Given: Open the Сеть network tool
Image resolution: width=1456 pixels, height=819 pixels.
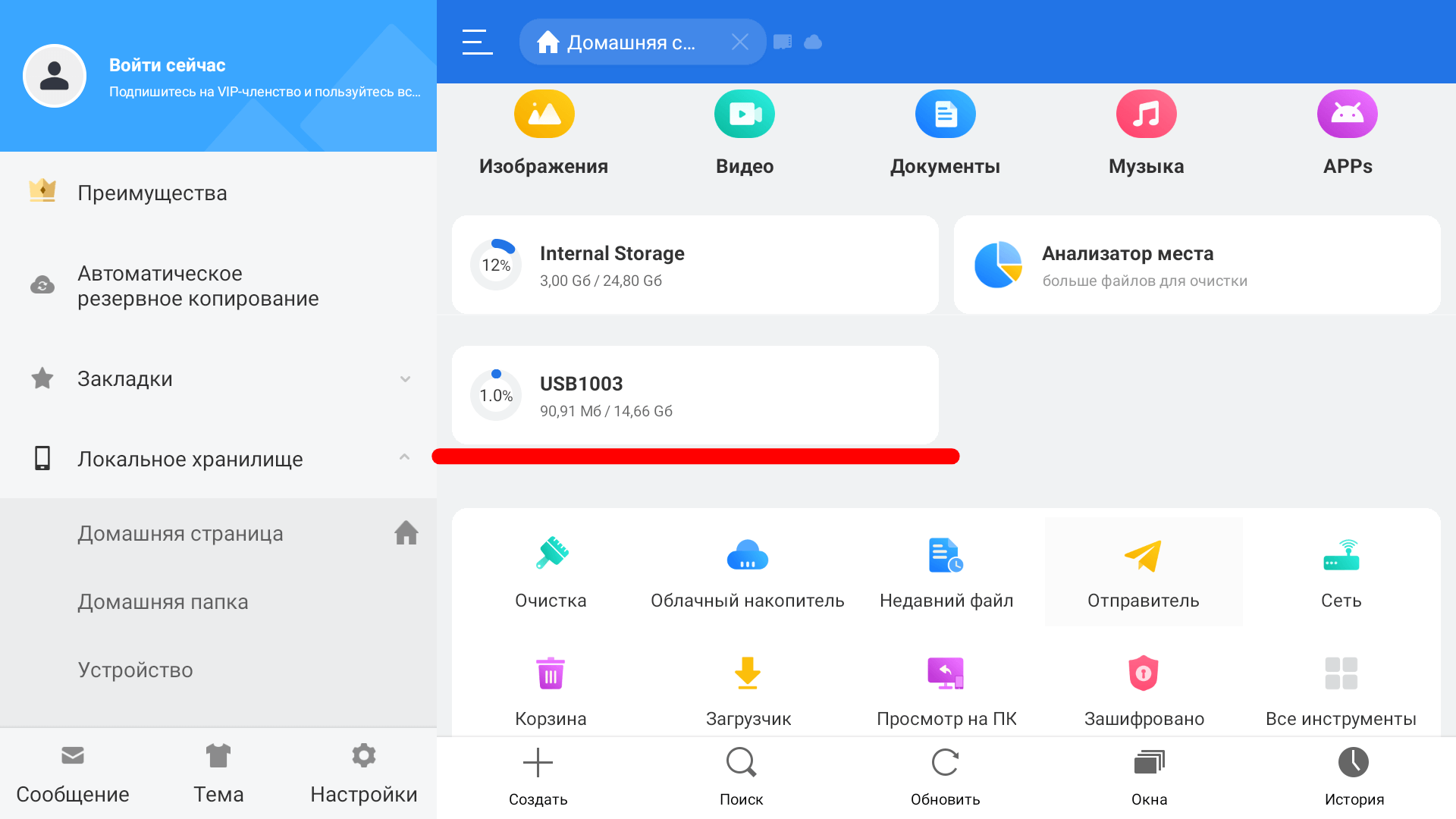Looking at the screenshot, I should 1341,573.
